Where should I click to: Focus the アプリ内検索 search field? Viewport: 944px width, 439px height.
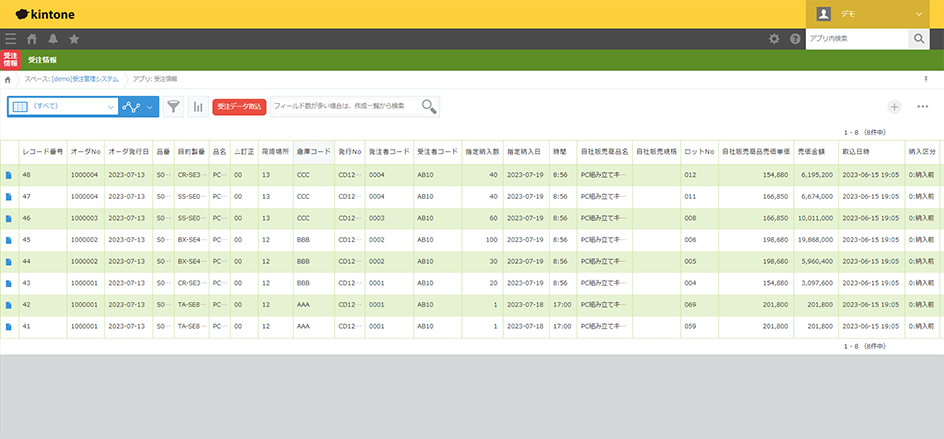click(x=856, y=39)
